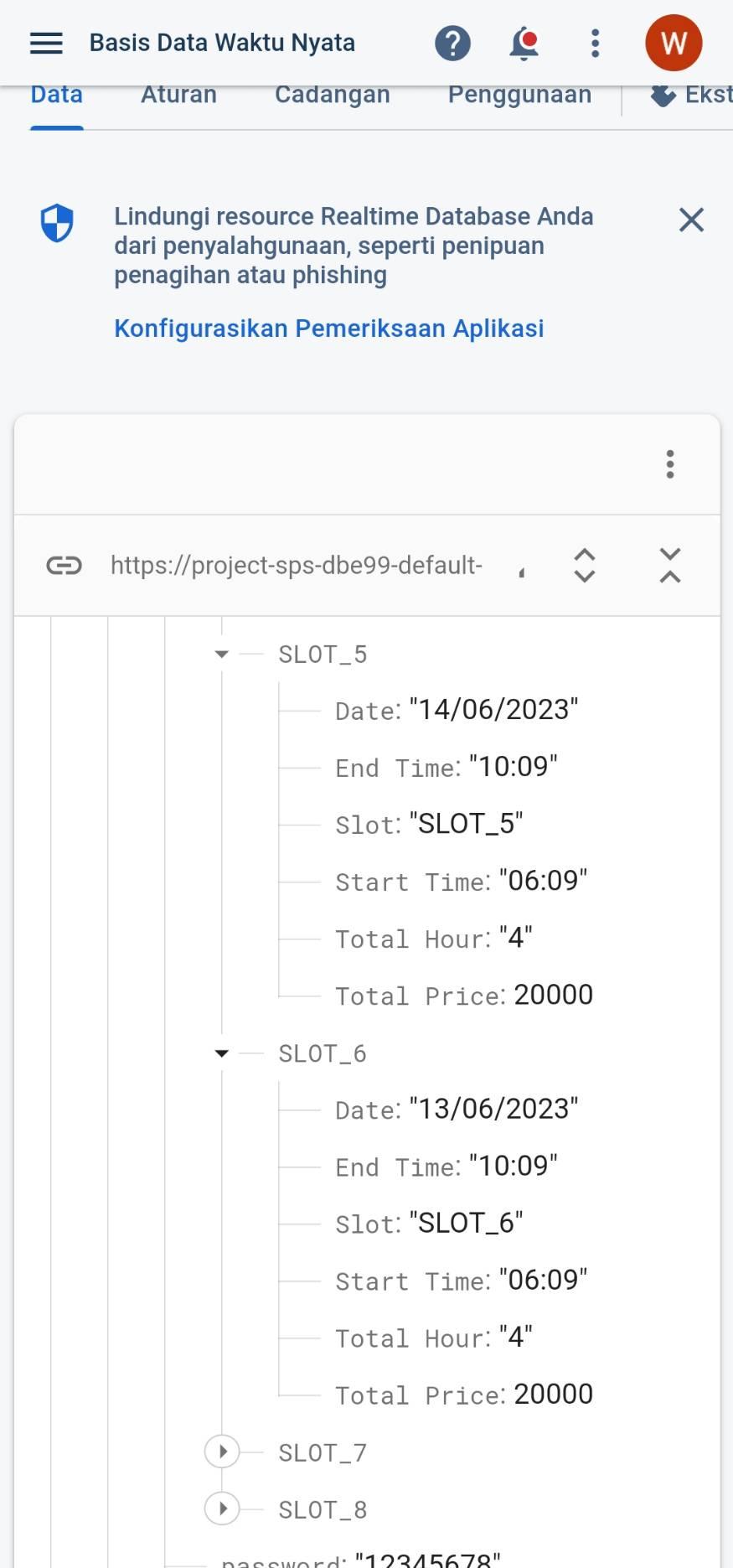The width and height of the screenshot is (733, 1568).
Task: Open the database card three-dot menu
Action: [x=670, y=463]
